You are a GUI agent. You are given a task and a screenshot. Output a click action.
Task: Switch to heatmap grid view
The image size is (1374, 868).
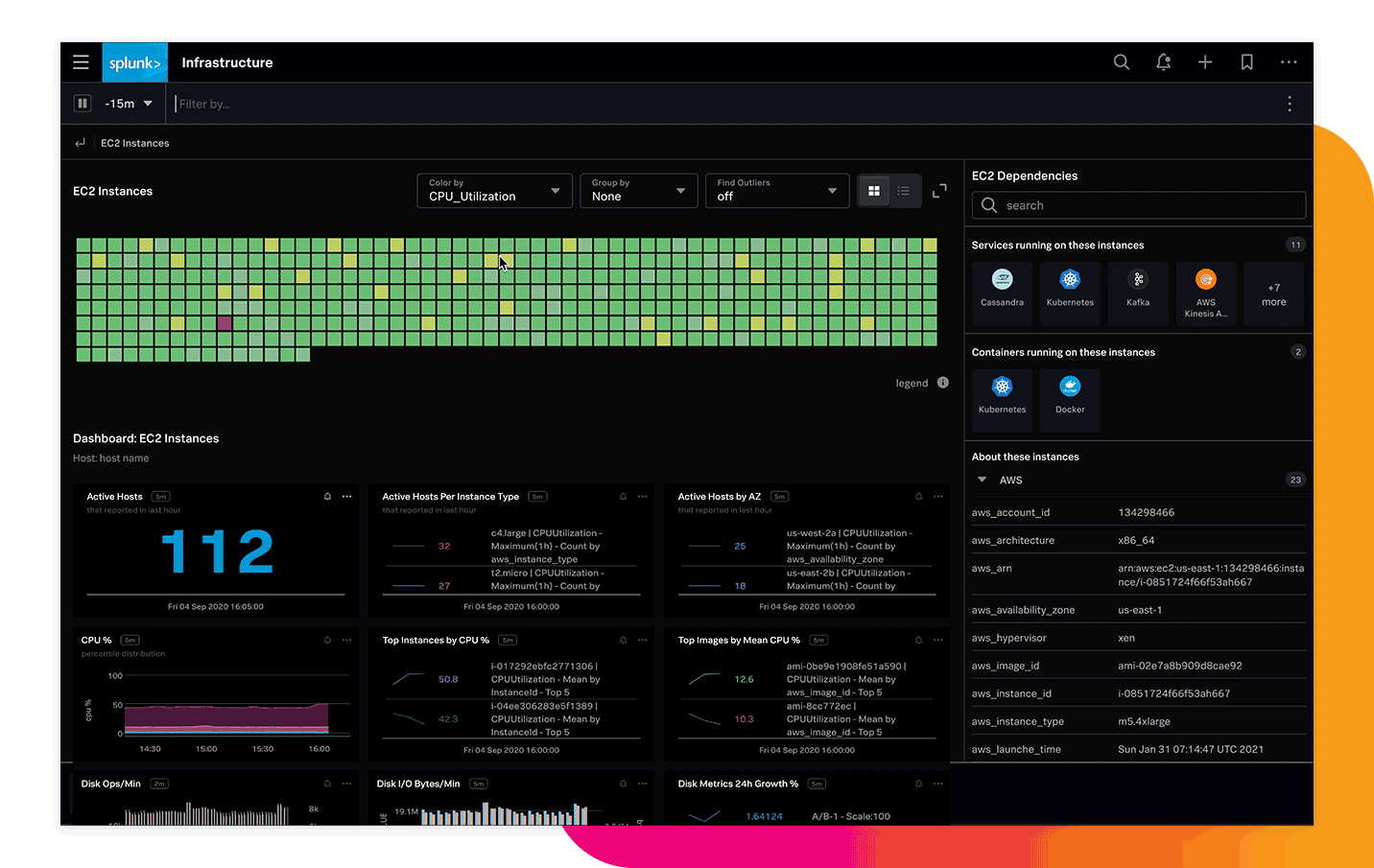(x=874, y=191)
